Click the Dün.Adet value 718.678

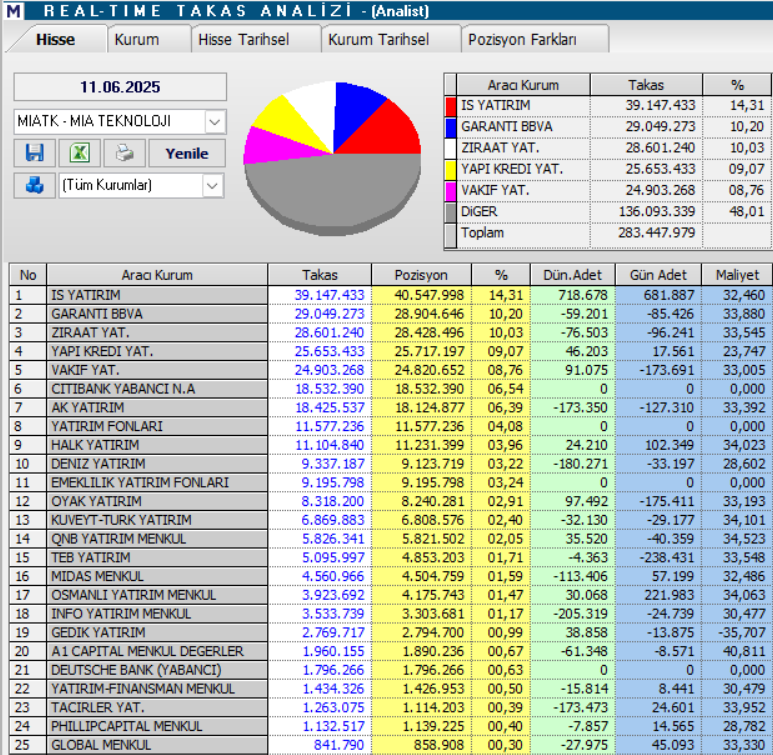pos(583,295)
